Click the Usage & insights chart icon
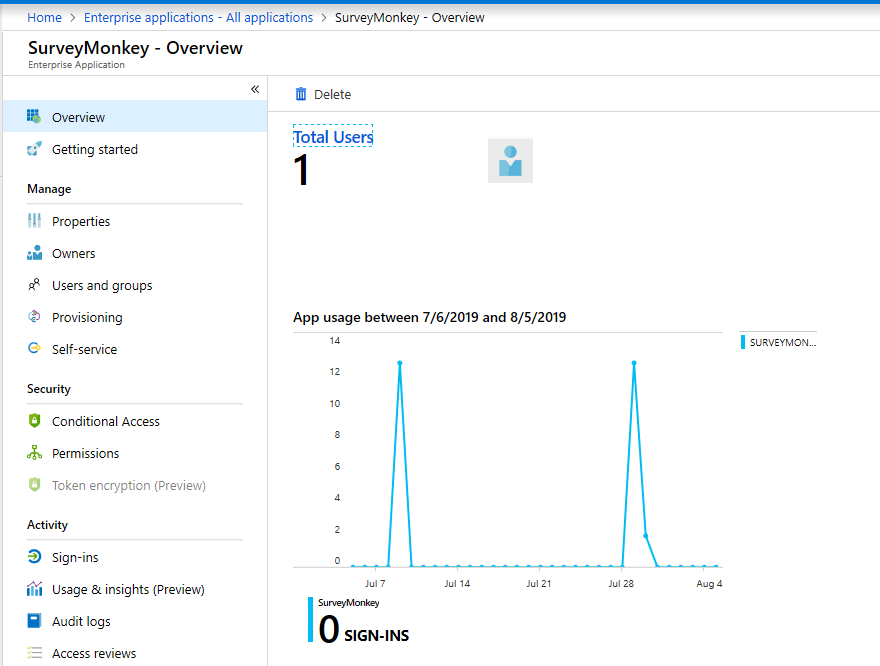Screen dimensions: 880x666 pos(34,589)
